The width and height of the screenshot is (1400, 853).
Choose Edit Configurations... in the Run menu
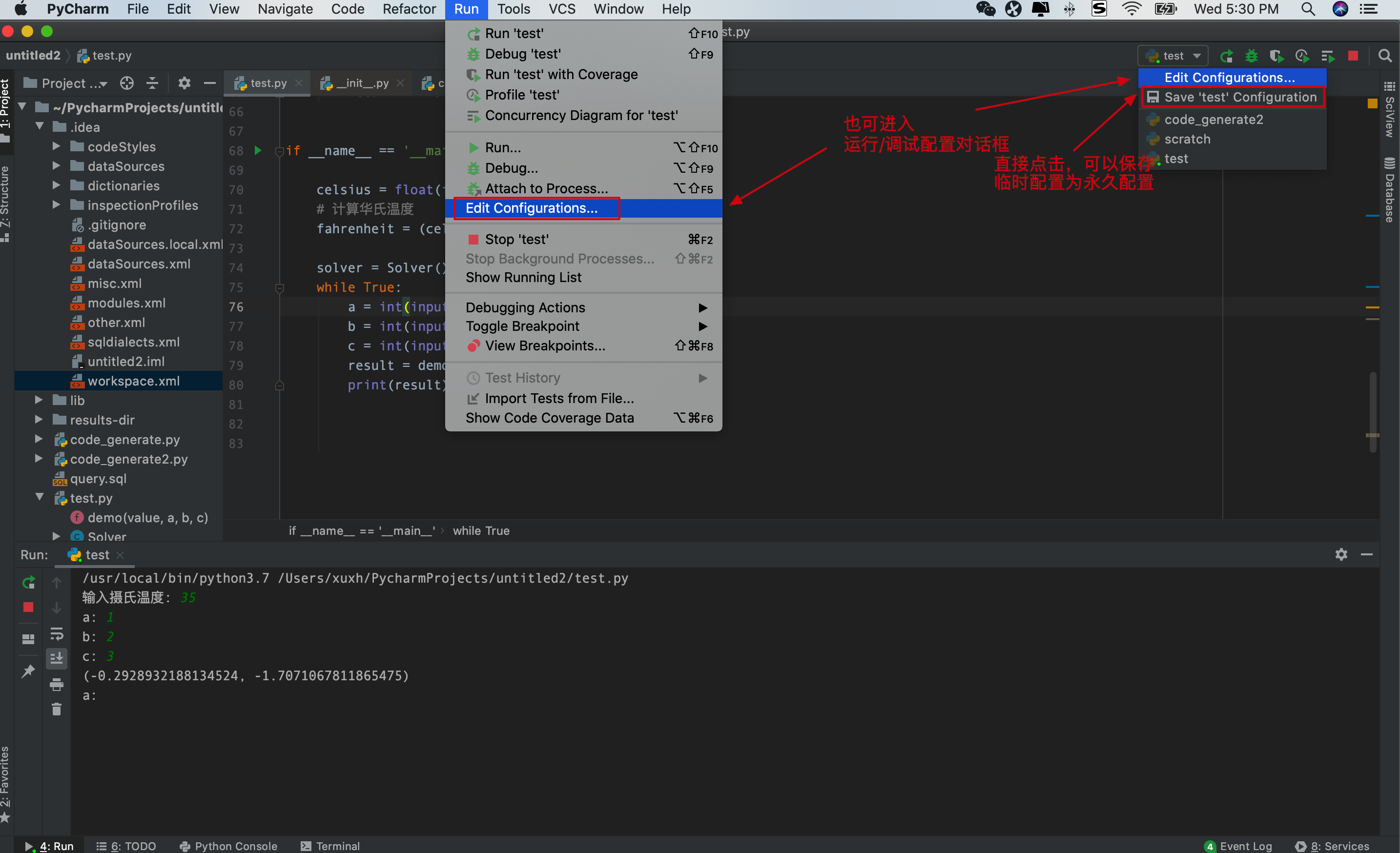click(x=583, y=208)
